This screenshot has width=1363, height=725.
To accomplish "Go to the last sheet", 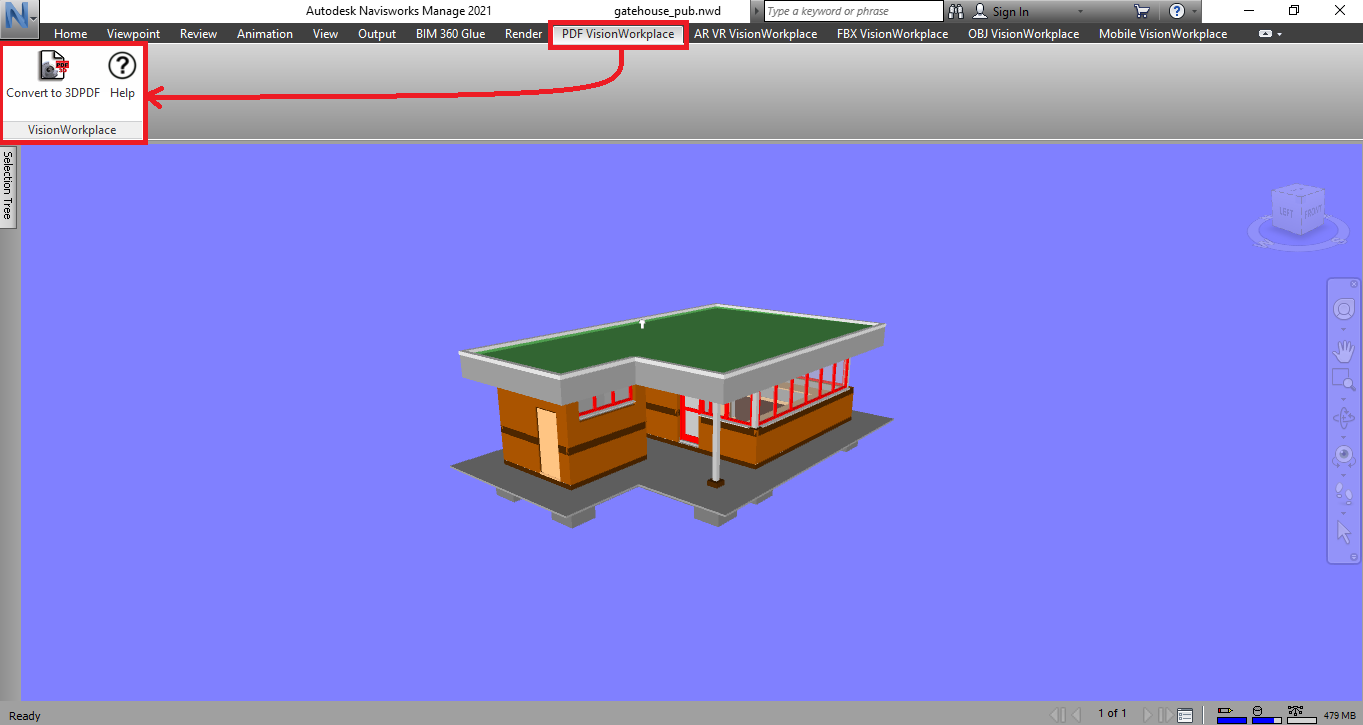I will tap(1165, 714).
